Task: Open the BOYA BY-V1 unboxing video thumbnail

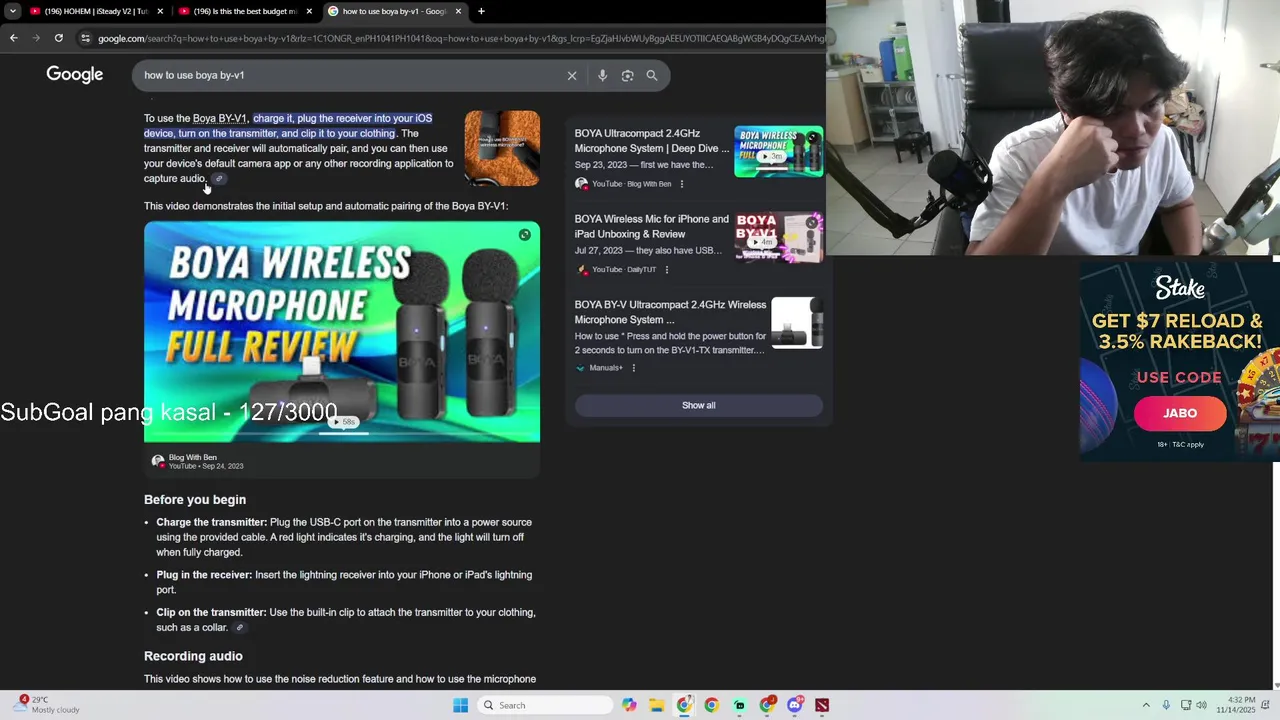Action: click(x=778, y=237)
